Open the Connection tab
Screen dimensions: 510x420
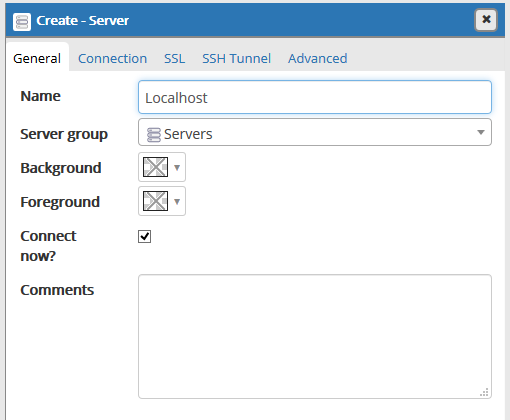tap(112, 59)
